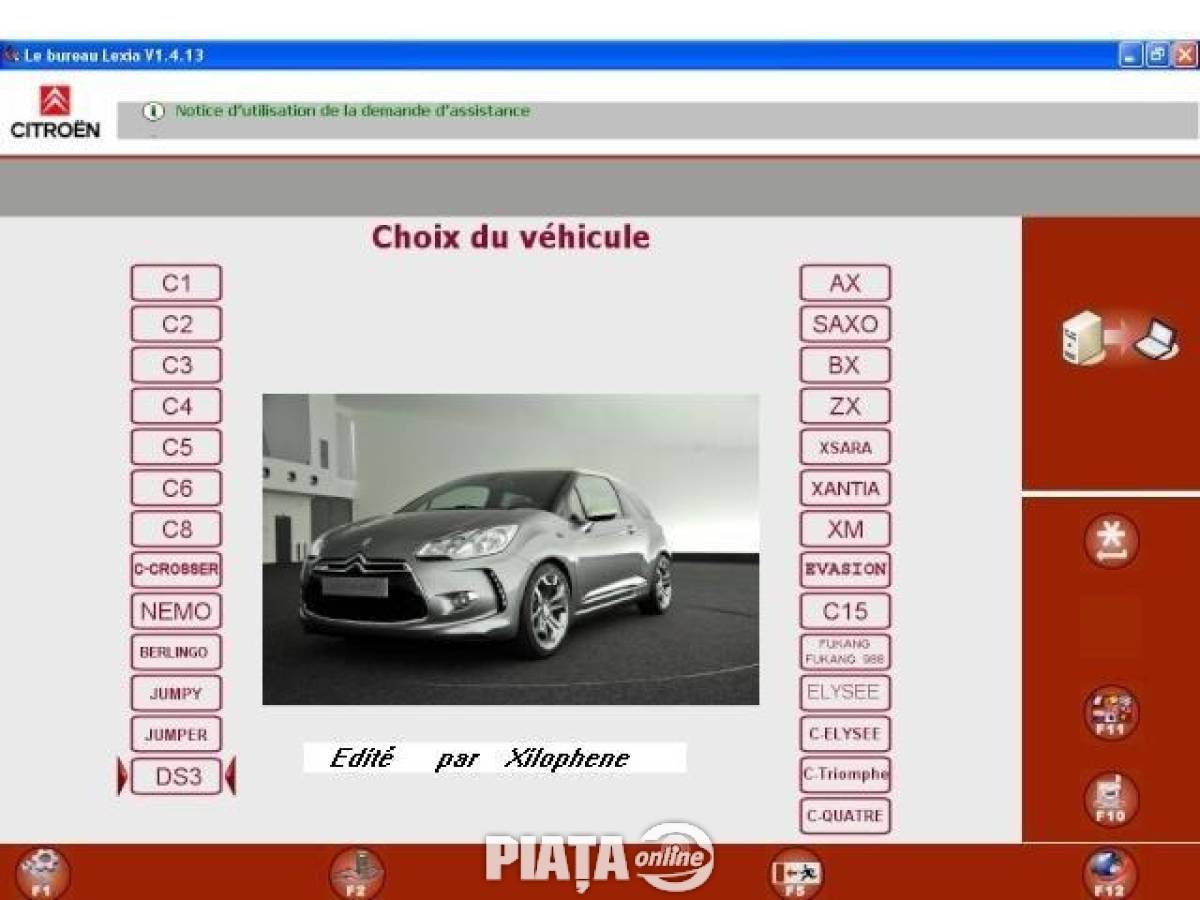This screenshot has height=900, width=1200.
Task: Select the C8 vehicle
Action: (176, 529)
